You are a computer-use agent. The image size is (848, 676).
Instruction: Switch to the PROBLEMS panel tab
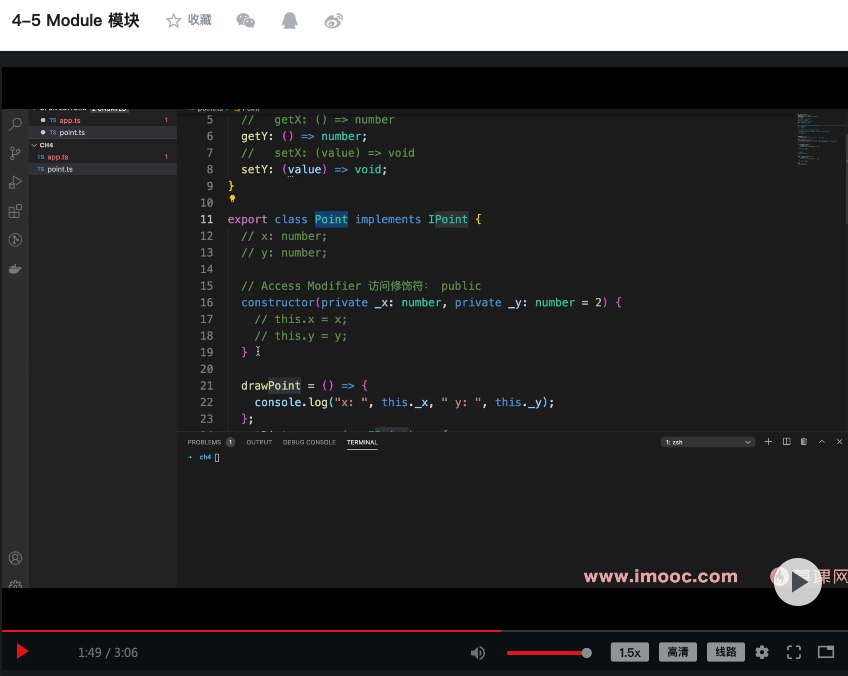(204, 442)
